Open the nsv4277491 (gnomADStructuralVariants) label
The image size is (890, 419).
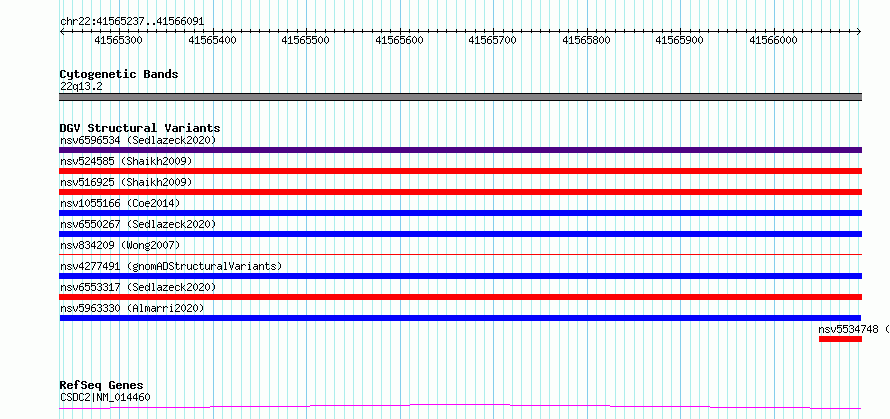170,266
